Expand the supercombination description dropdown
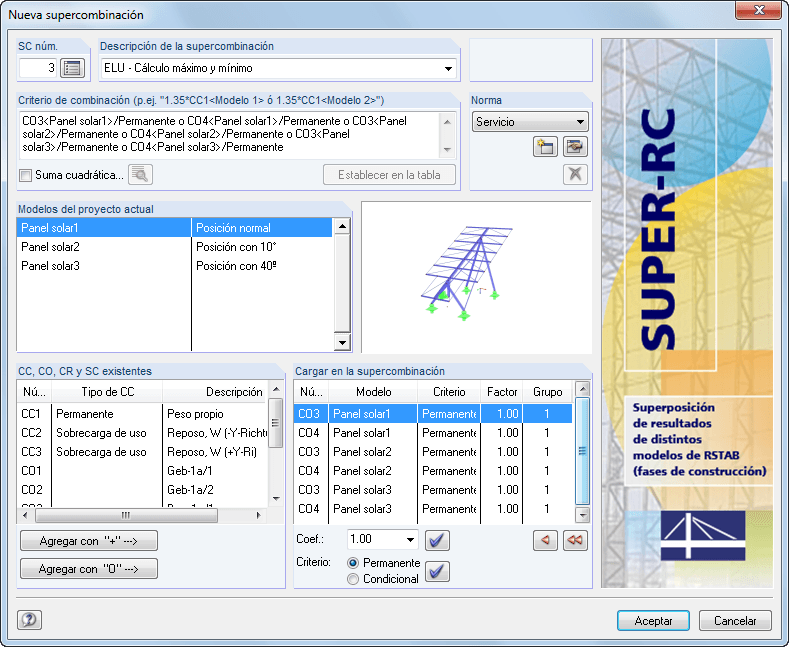789x647 pixels. pos(448,68)
